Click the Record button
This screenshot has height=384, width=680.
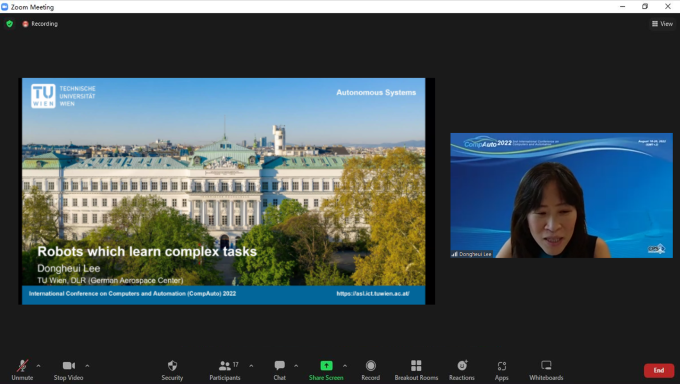pos(371,371)
